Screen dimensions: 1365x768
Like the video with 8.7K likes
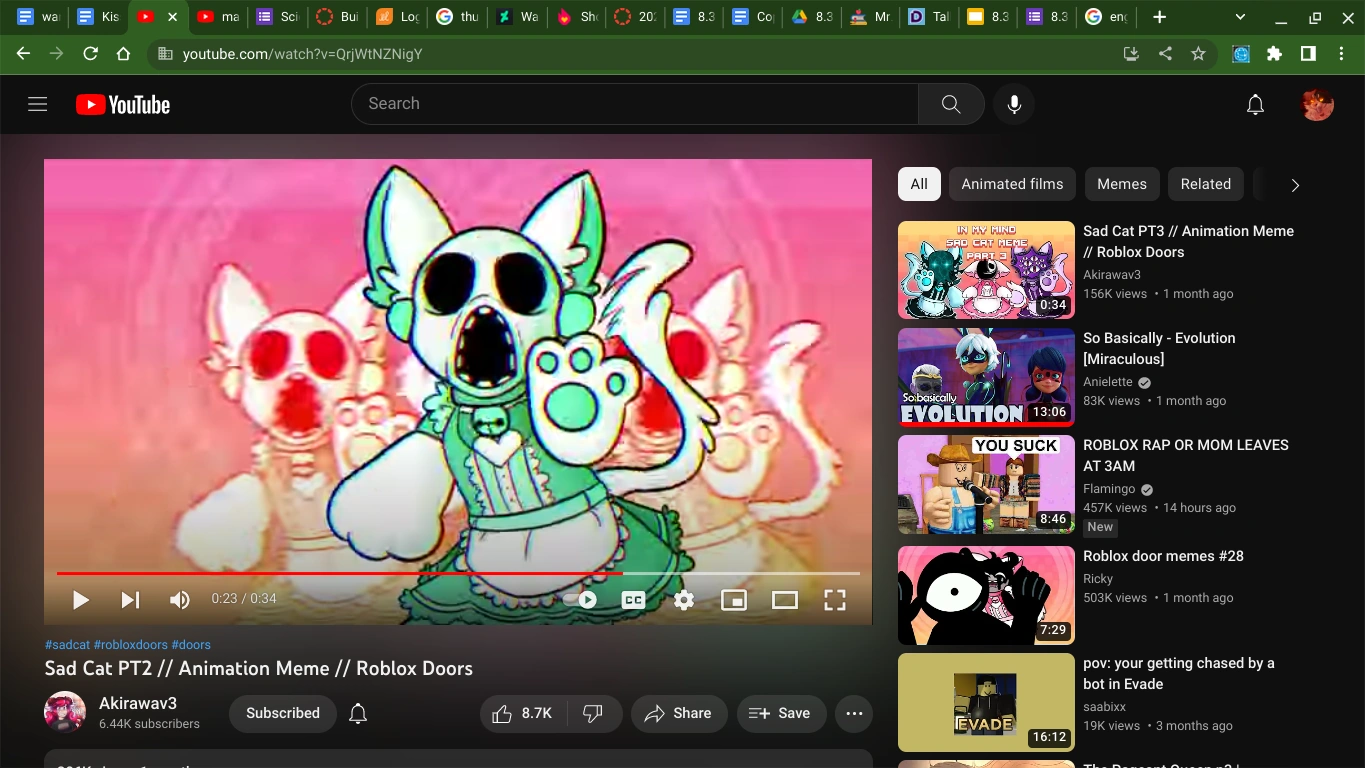tap(524, 713)
